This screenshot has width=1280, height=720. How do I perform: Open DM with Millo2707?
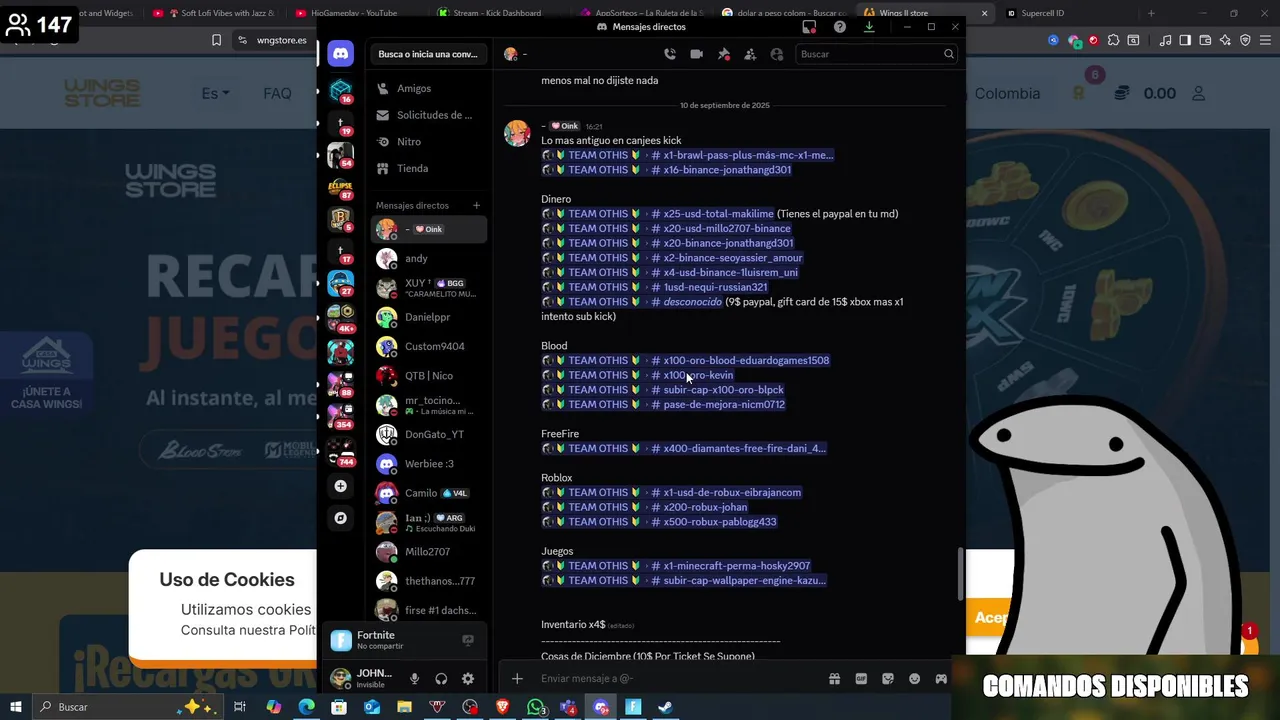click(427, 552)
